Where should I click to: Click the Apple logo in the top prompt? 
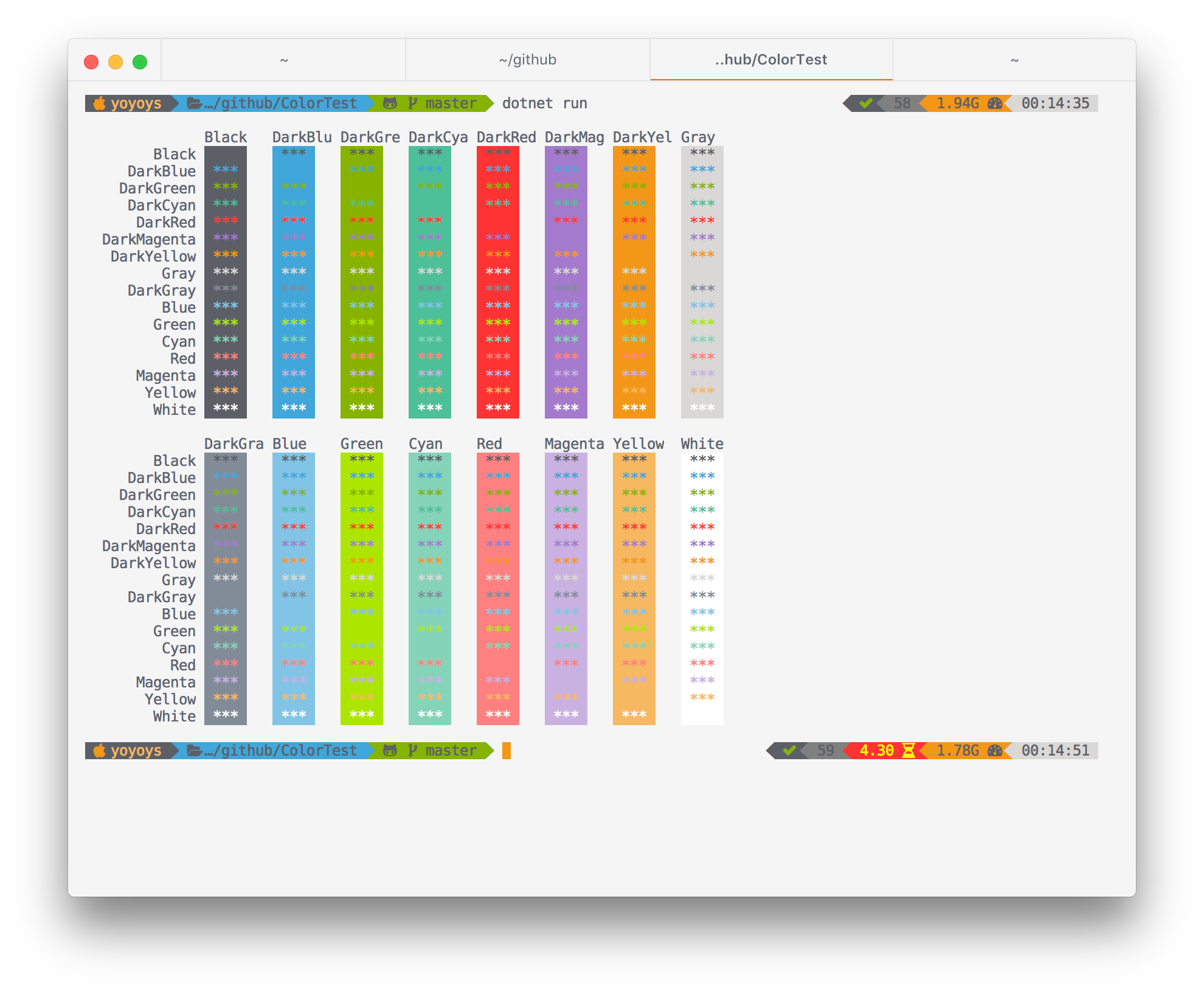[99, 103]
